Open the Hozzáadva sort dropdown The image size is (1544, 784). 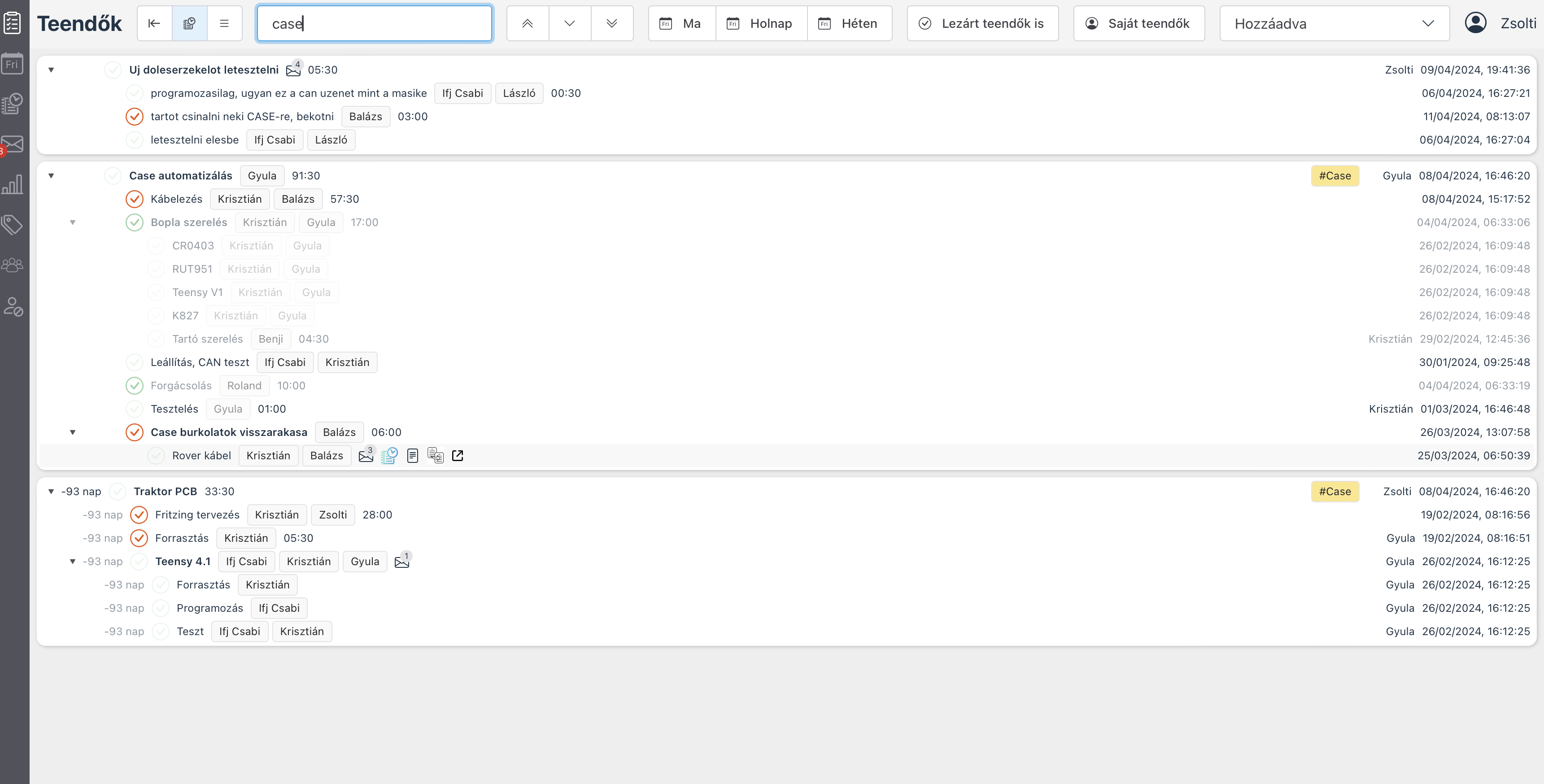pyautogui.click(x=1334, y=23)
